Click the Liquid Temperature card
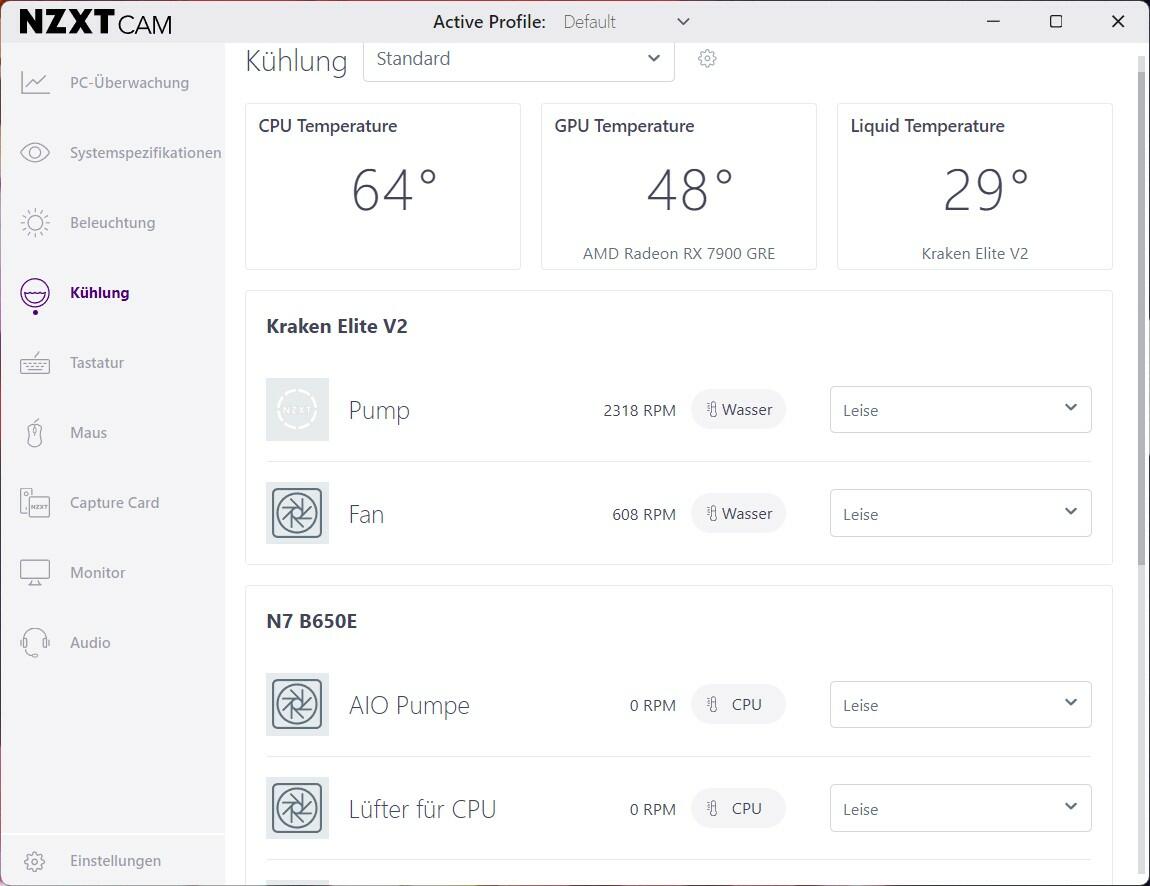 (x=975, y=186)
